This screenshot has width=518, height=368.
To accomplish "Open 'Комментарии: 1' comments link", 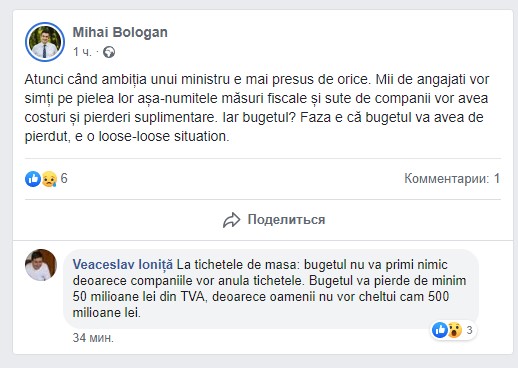I will (452, 179).
